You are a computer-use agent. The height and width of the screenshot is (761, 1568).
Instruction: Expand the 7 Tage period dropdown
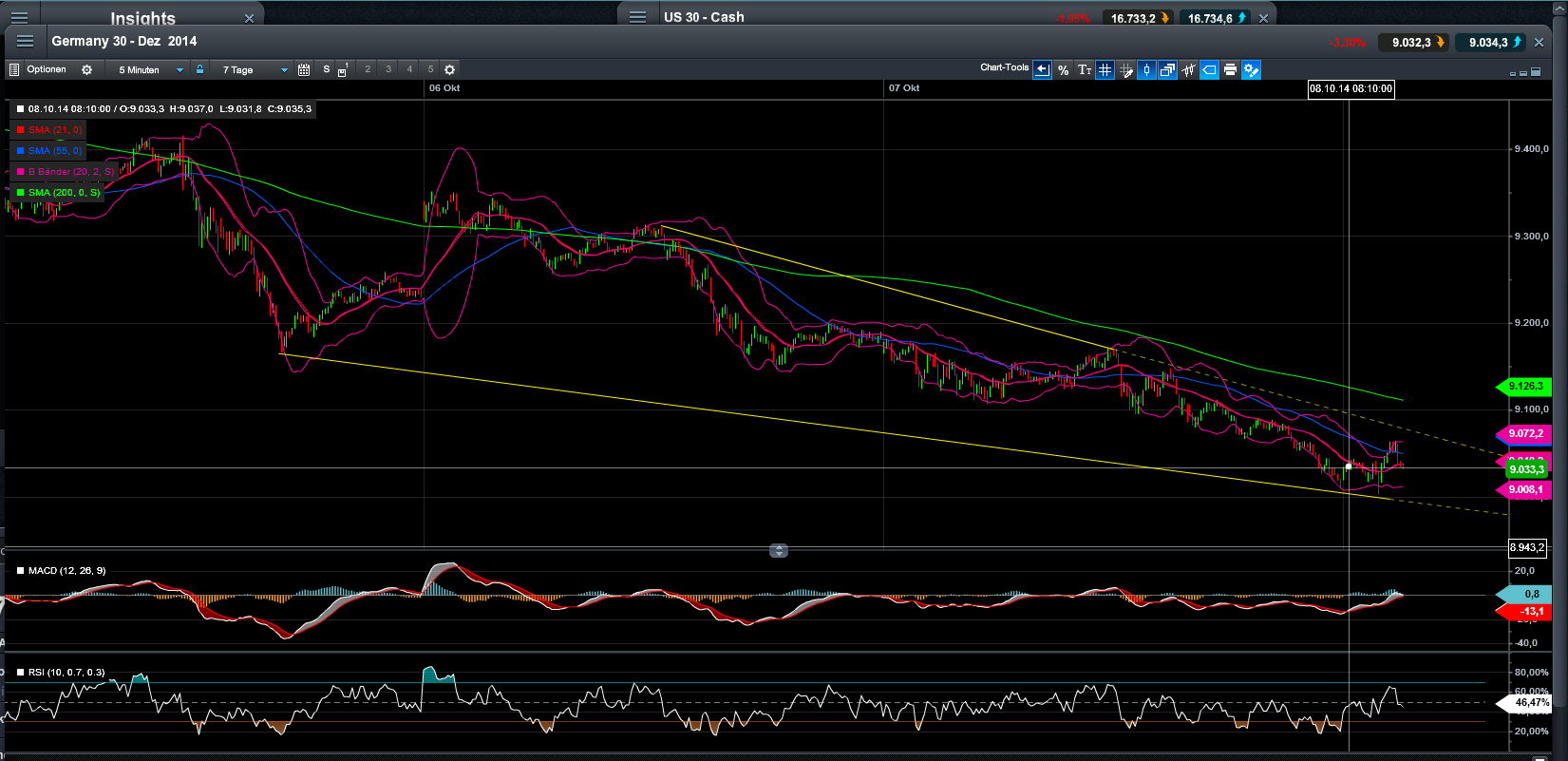click(x=254, y=70)
